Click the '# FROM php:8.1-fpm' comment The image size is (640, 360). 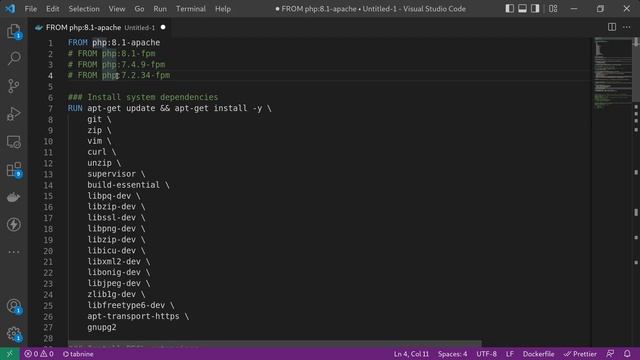[111, 53]
